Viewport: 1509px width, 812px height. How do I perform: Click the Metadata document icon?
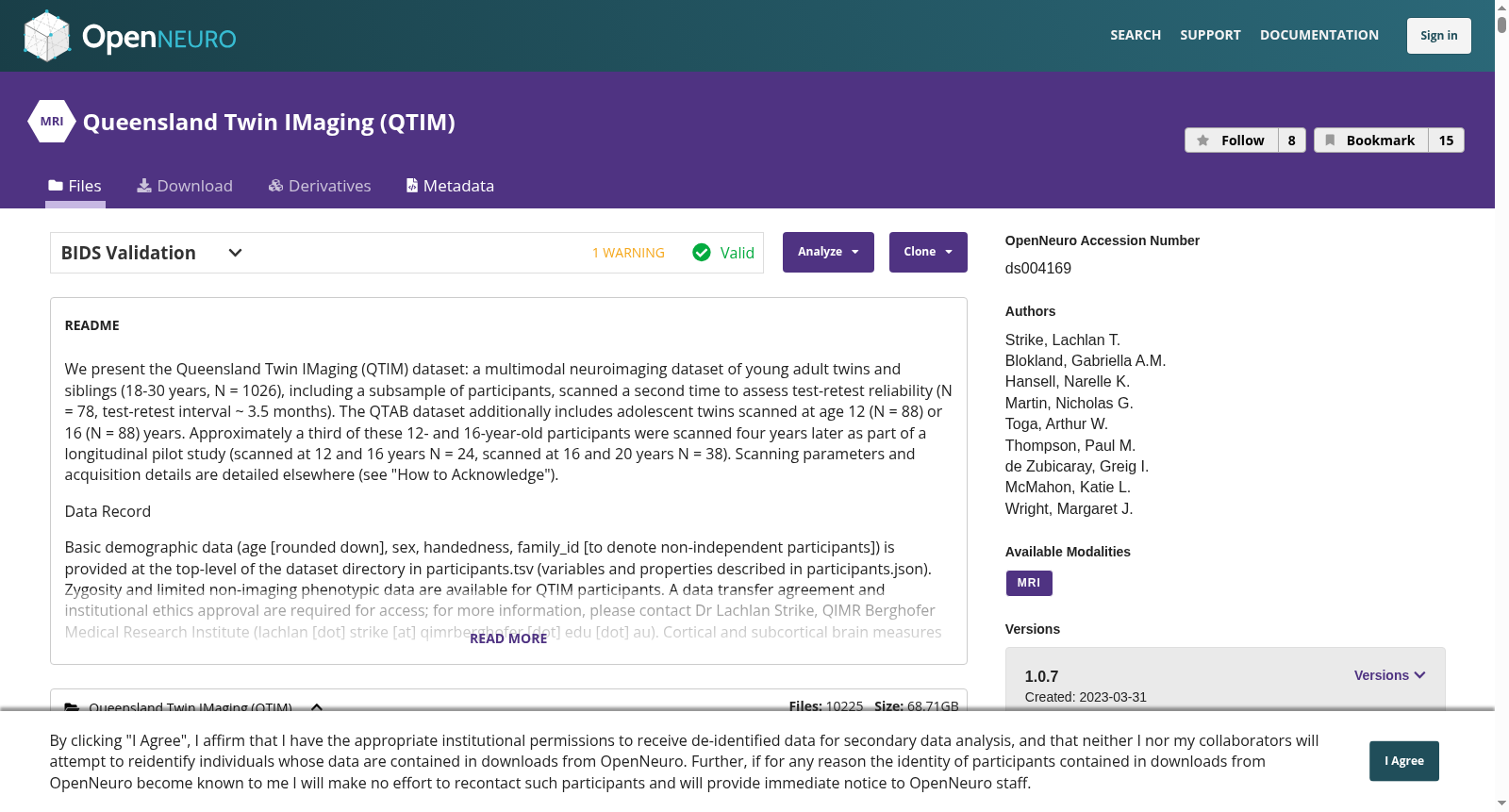pos(412,186)
